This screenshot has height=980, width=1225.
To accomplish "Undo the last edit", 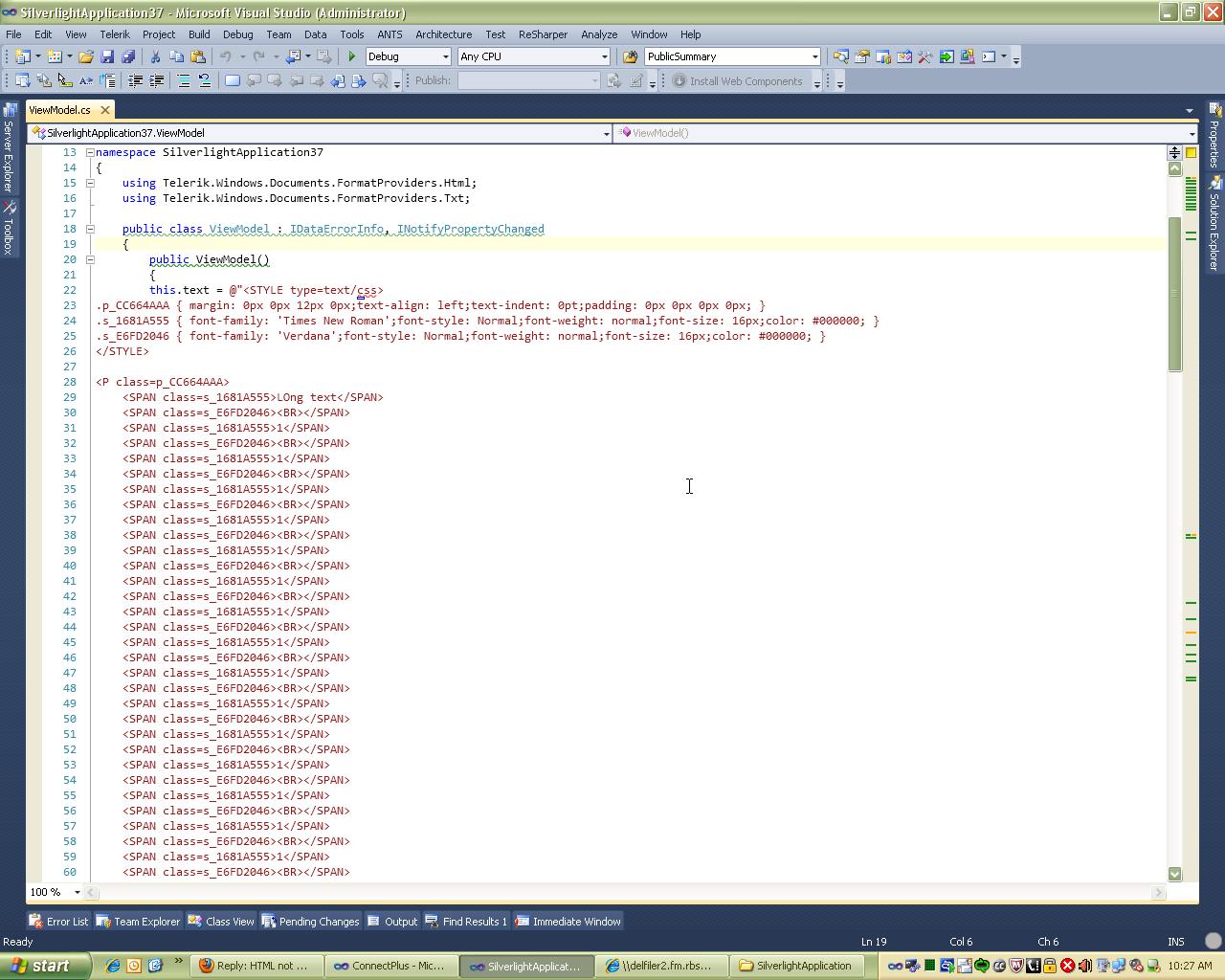I will (x=226, y=56).
